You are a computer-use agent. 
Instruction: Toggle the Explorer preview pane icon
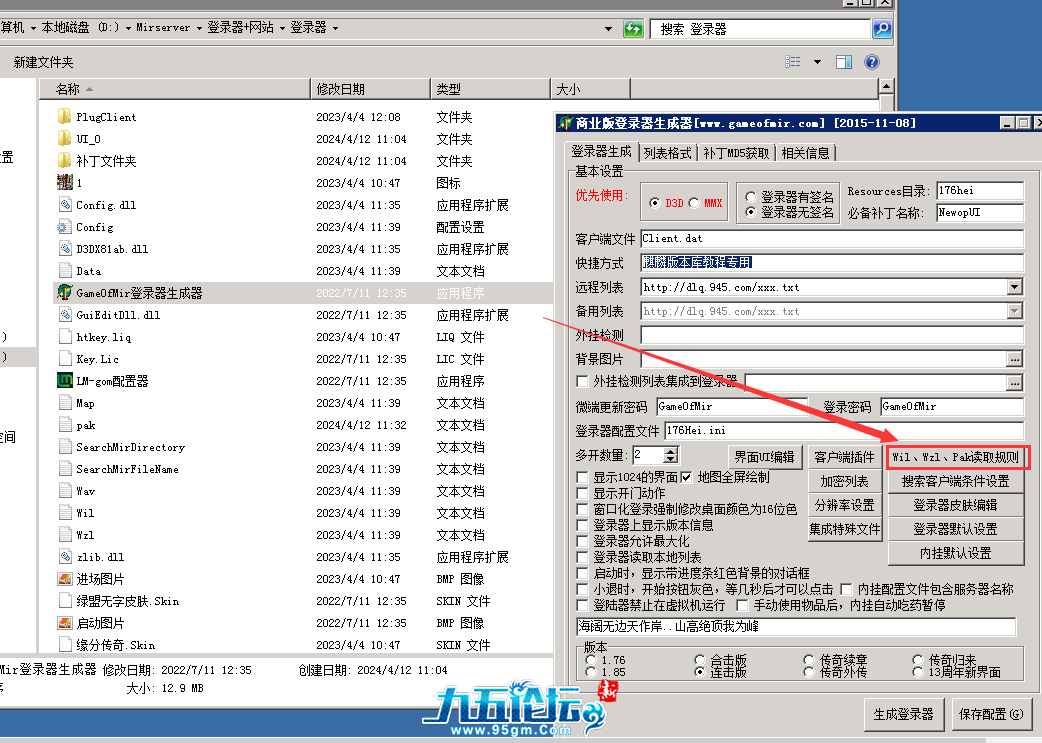coord(844,62)
